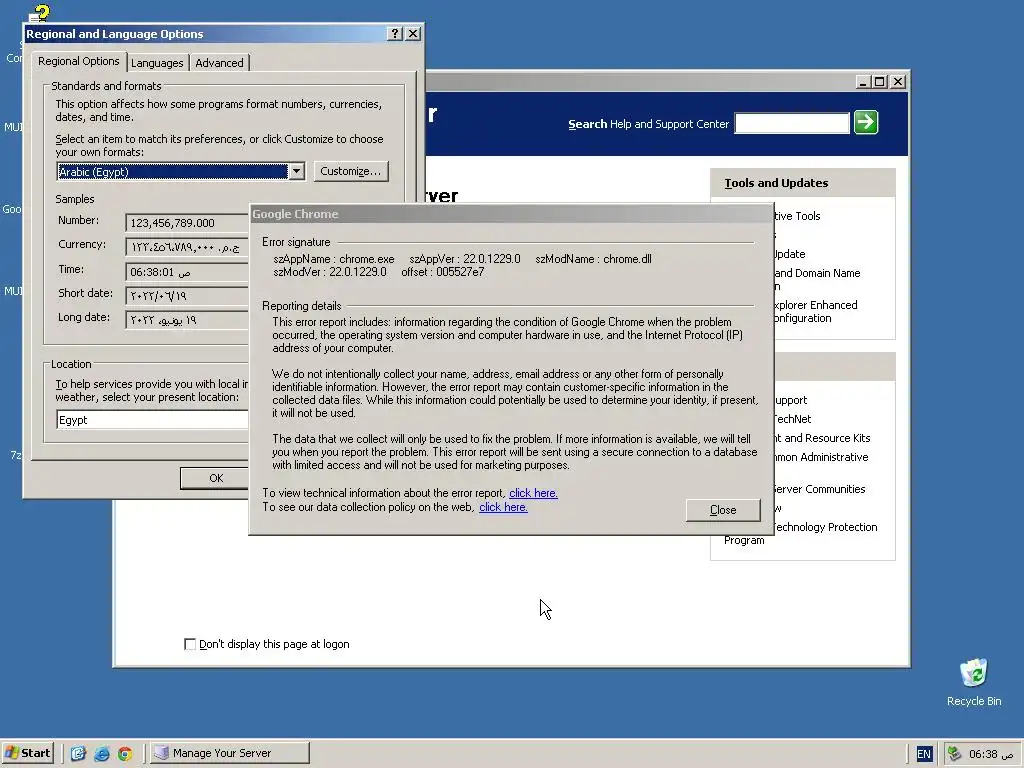The height and width of the screenshot is (768, 1024).
Task: Open the Recycle Bin desktop icon
Action: click(974, 682)
